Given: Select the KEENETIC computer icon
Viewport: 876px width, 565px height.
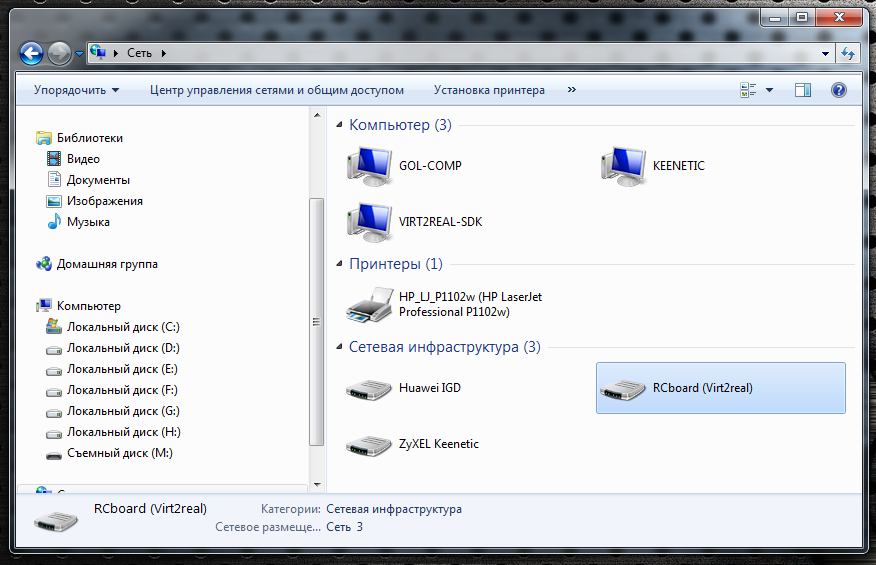Looking at the screenshot, I should [623, 166].
